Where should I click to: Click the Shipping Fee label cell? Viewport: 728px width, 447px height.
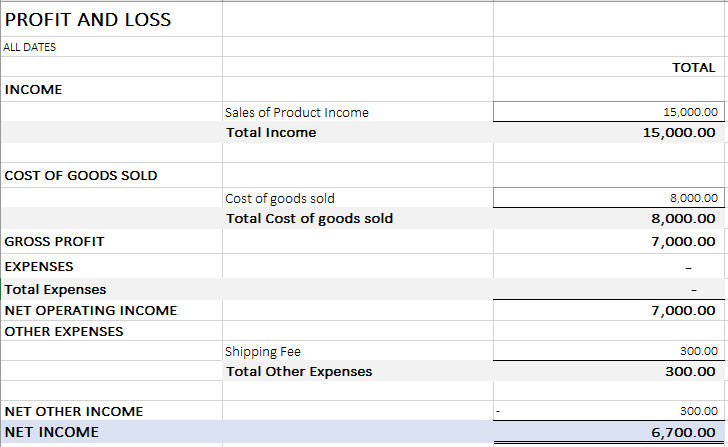click(x=263, y=351)
